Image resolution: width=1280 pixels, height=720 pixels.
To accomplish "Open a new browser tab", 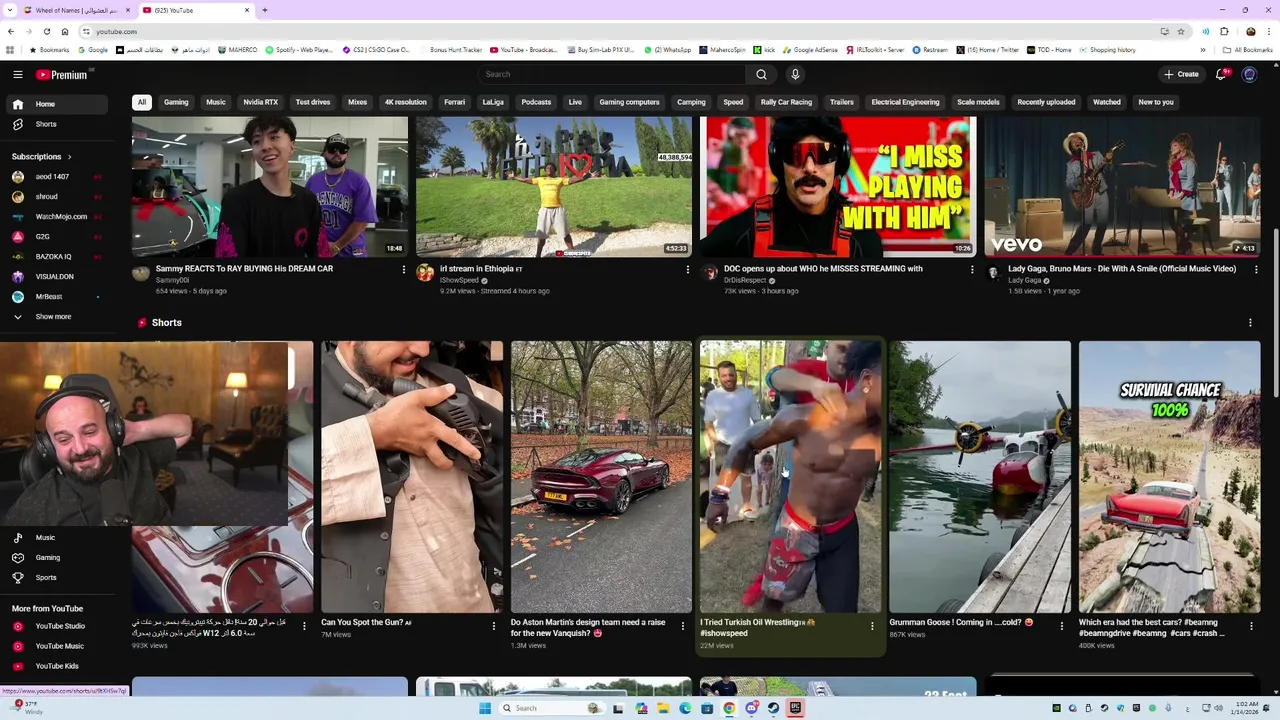I will (264, 10).
